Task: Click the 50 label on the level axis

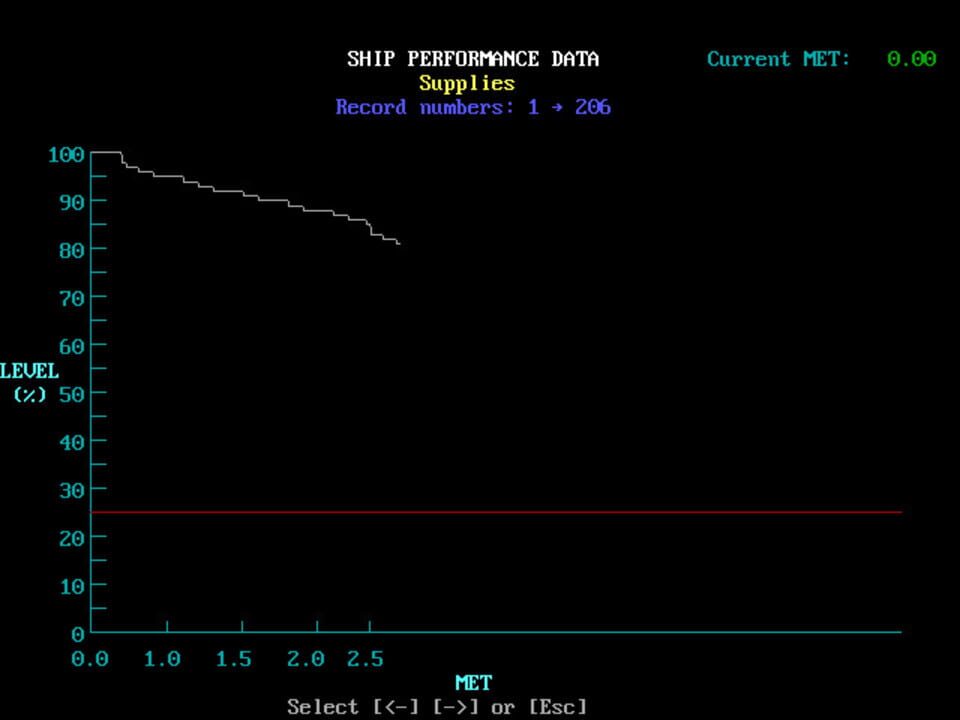Action: [x=69, y=393]
